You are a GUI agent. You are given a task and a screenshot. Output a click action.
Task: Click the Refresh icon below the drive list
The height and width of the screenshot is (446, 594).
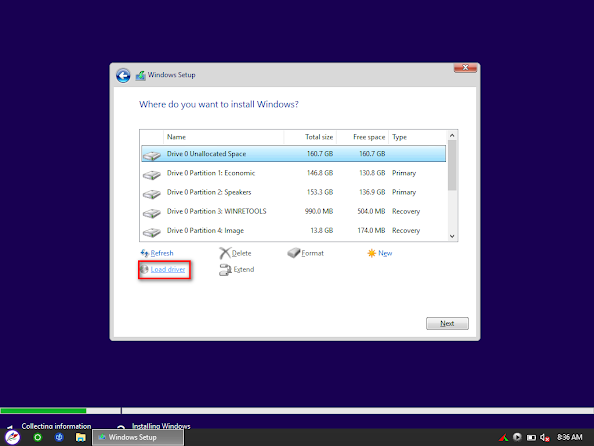click(x=144, y=253)
